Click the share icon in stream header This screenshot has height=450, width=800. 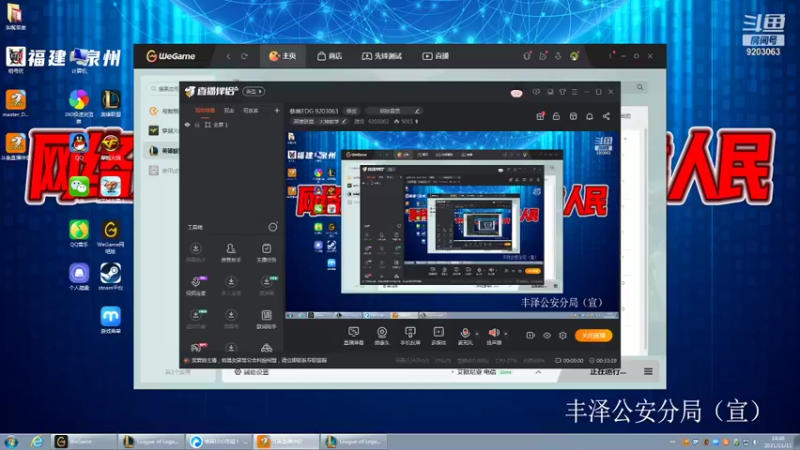(x=606, y=116)
